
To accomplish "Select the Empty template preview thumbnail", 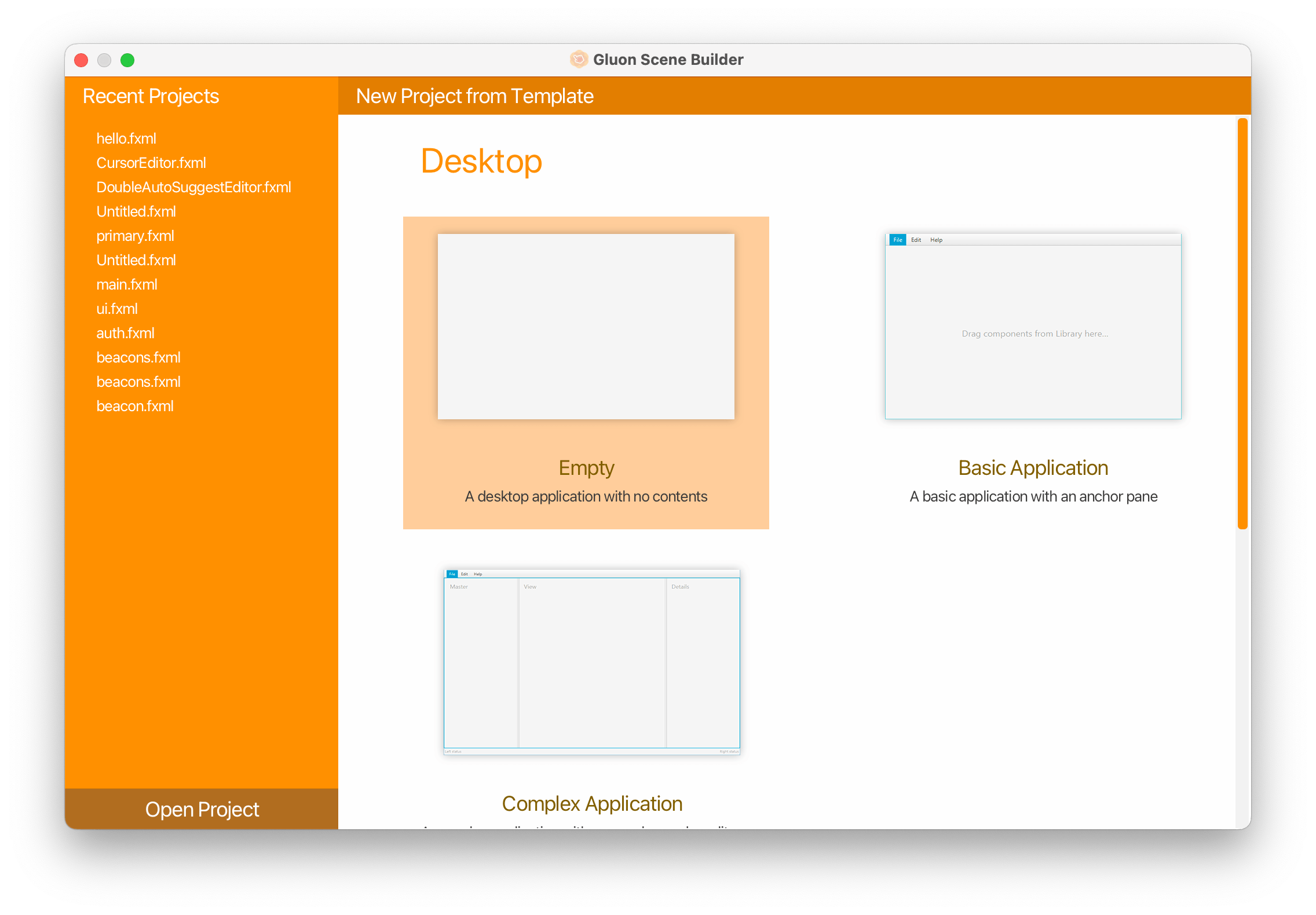I will click(586, 327).
